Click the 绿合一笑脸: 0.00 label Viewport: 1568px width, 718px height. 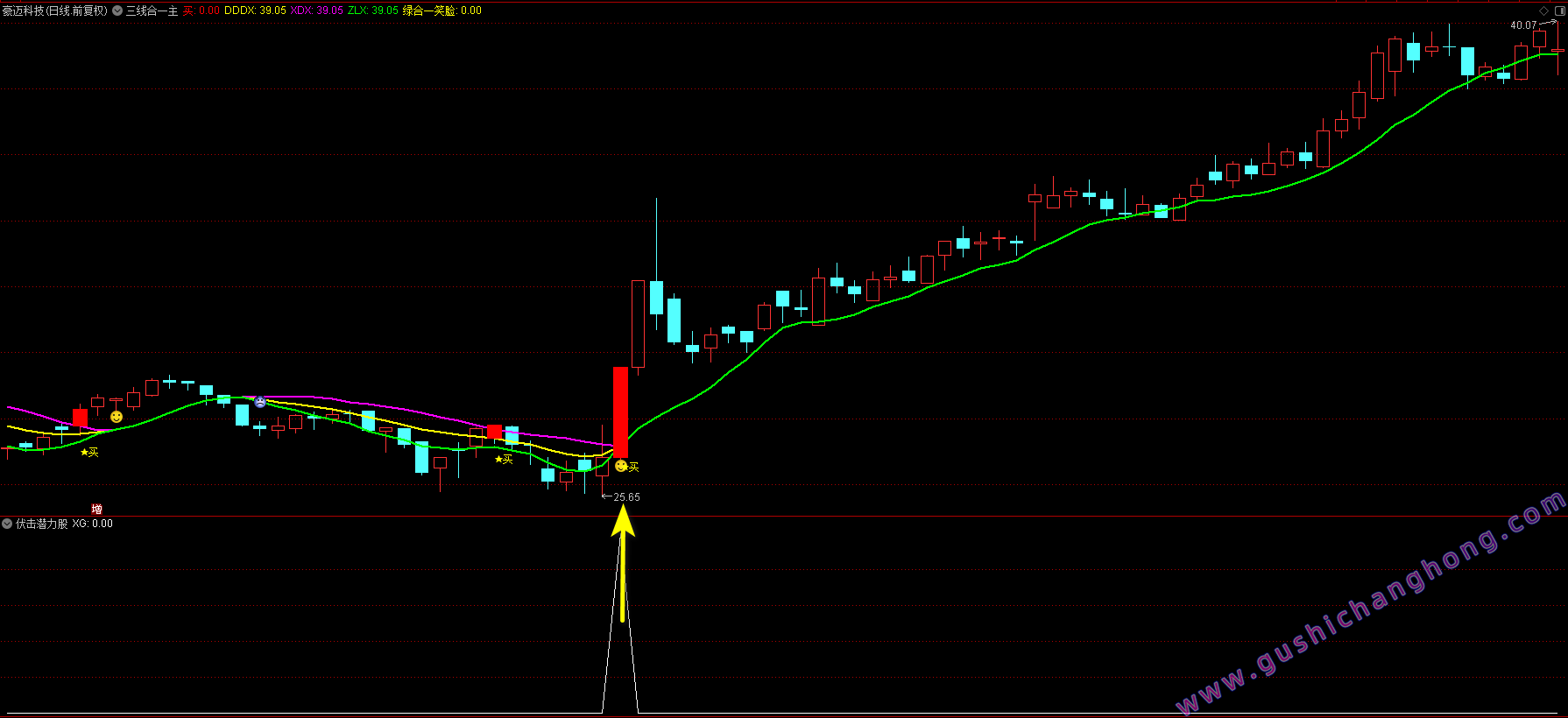point(442,11)
